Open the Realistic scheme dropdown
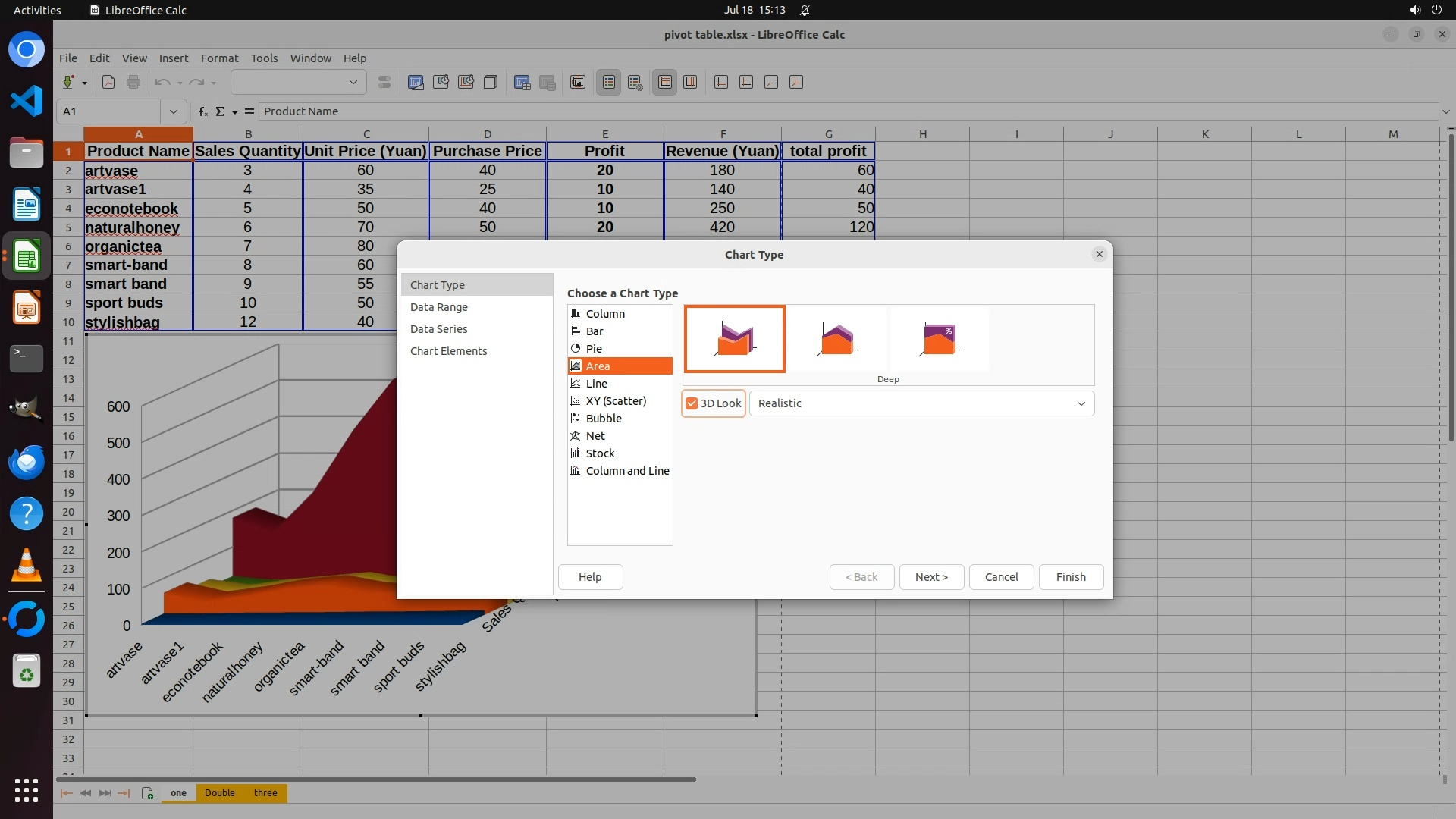The image size is (1456, 819). 921,403
